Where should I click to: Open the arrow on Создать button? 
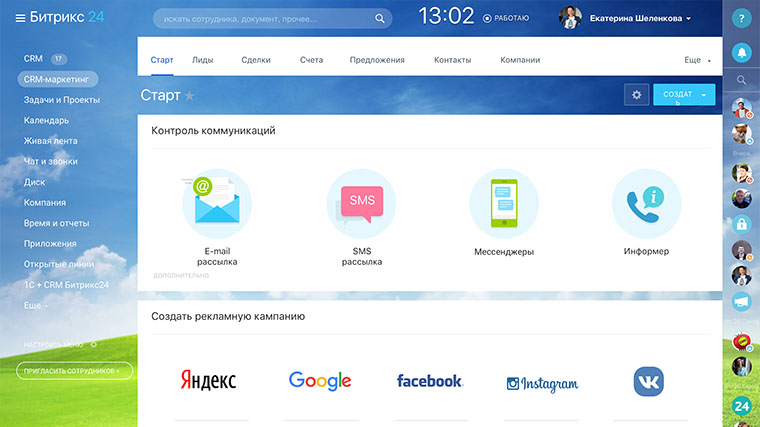click(x=704, y=95)
